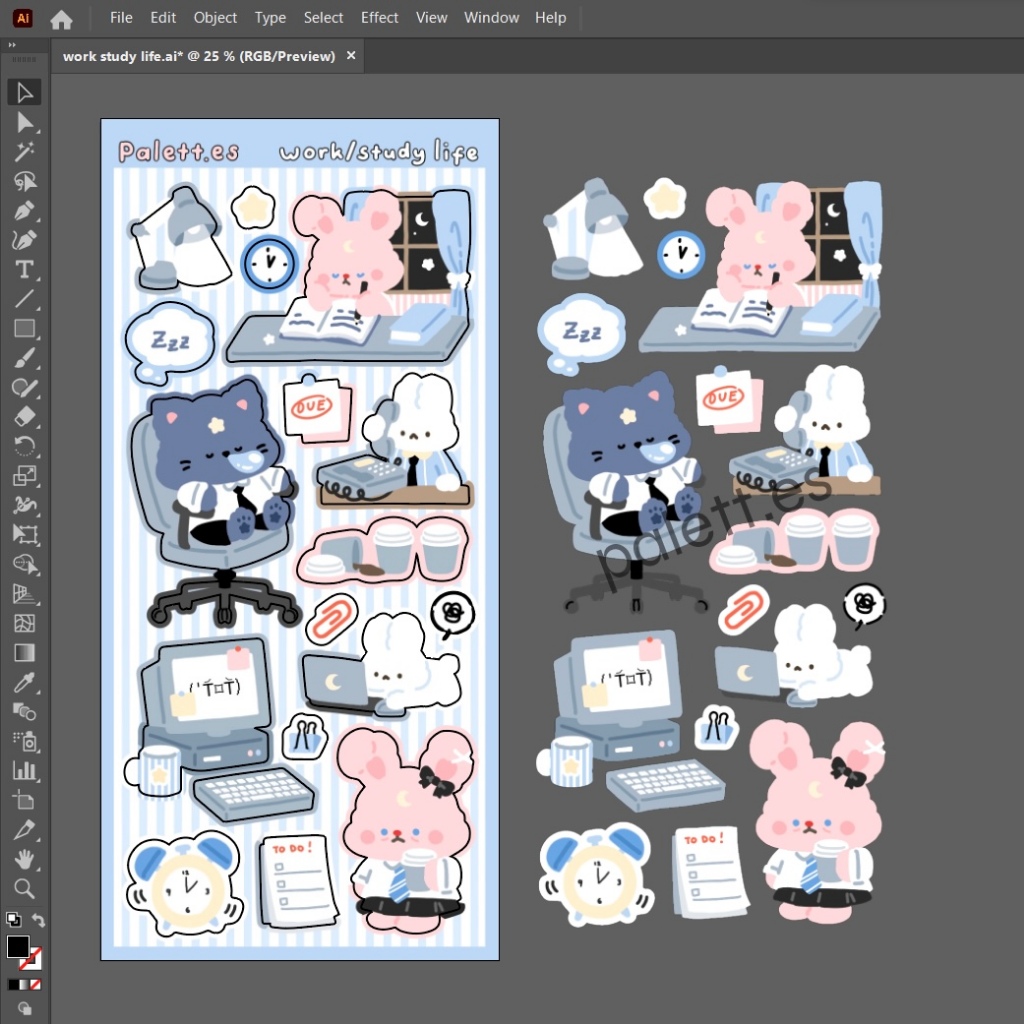
Task: Open the File menu
Action: (x=120, y=17)
